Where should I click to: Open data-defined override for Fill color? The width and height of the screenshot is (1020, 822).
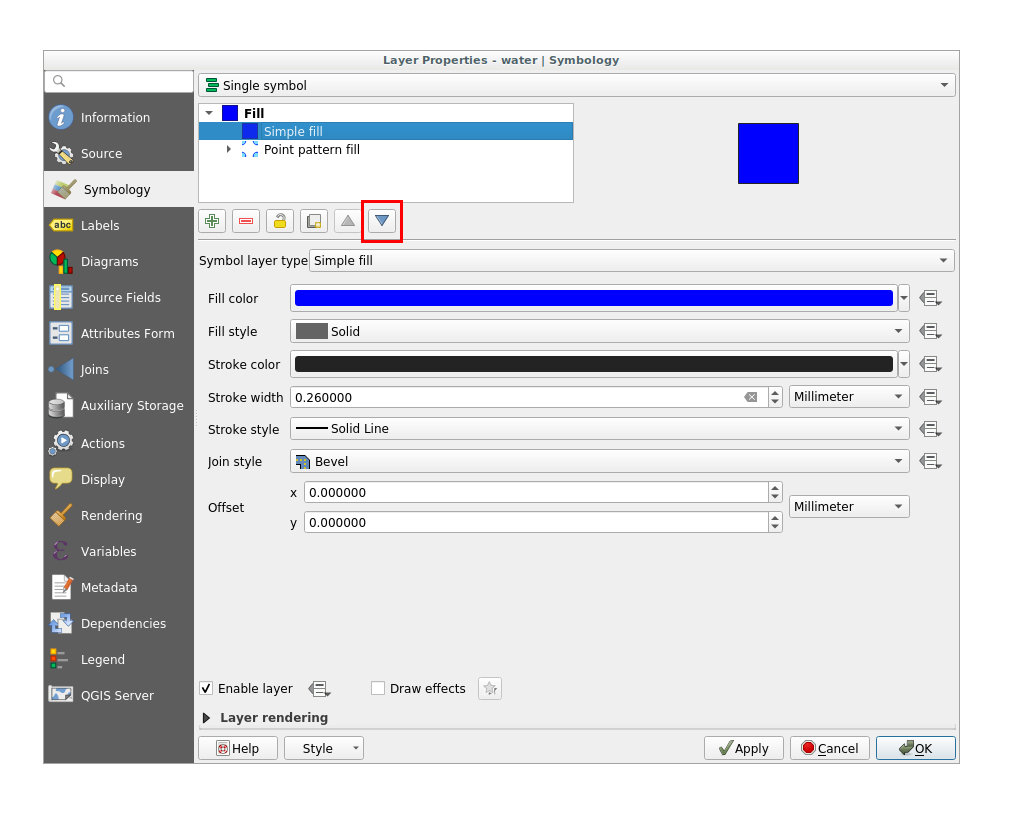(x=930, y=298)
